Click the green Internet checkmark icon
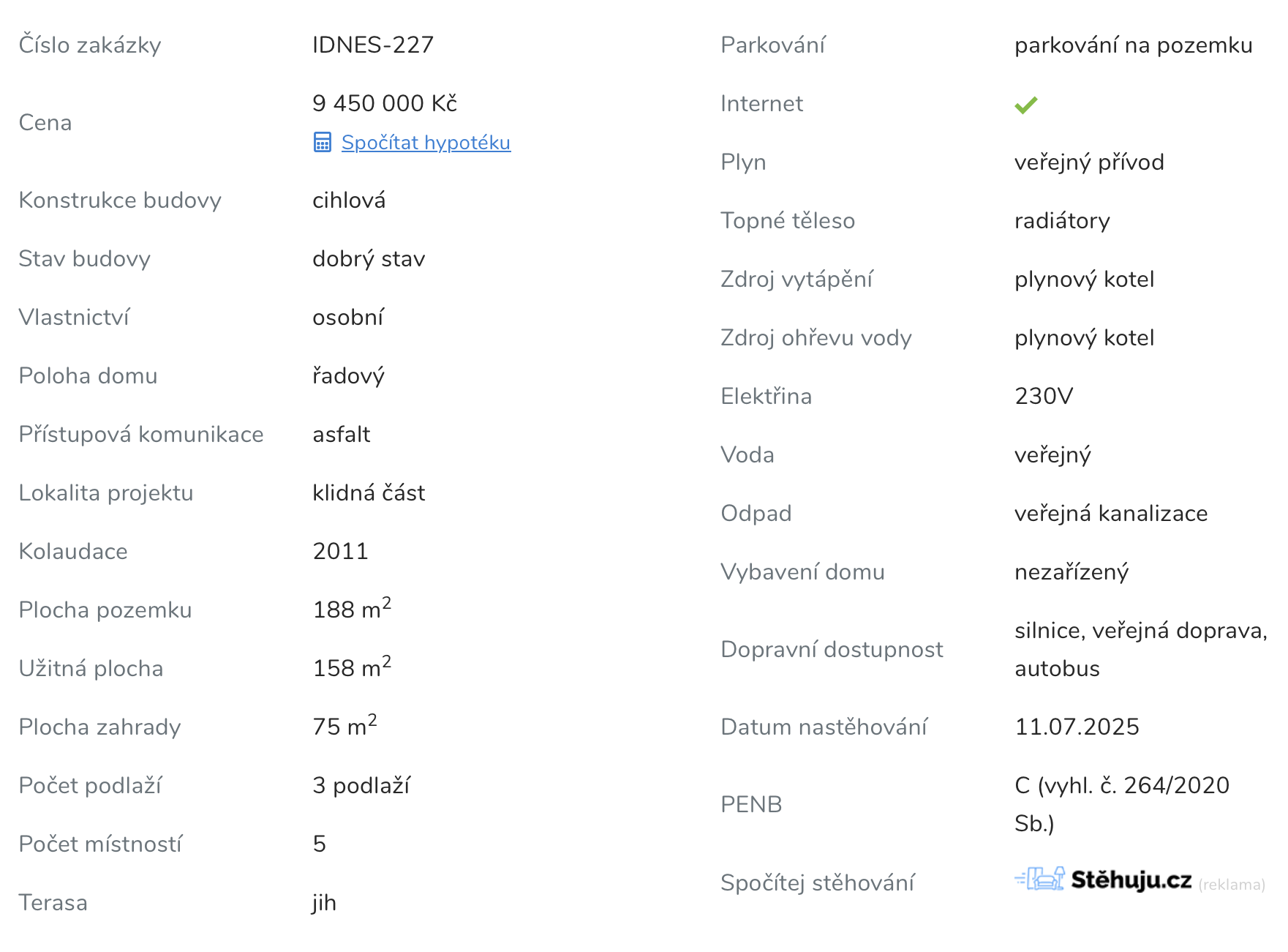1288x952 pixels. pyautogui.click(x=1025, y=105)
